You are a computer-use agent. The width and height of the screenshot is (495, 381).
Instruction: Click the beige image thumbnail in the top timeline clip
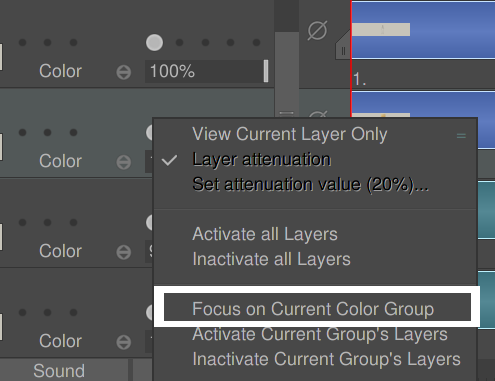point(381,30)
